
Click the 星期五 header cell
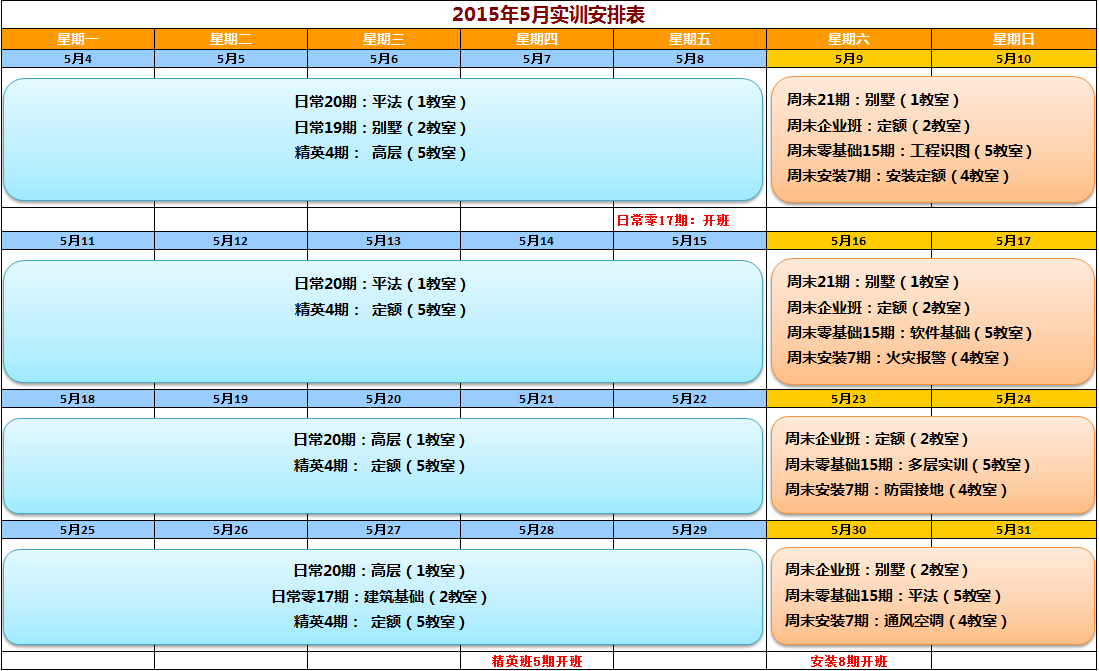coord(689,39)
